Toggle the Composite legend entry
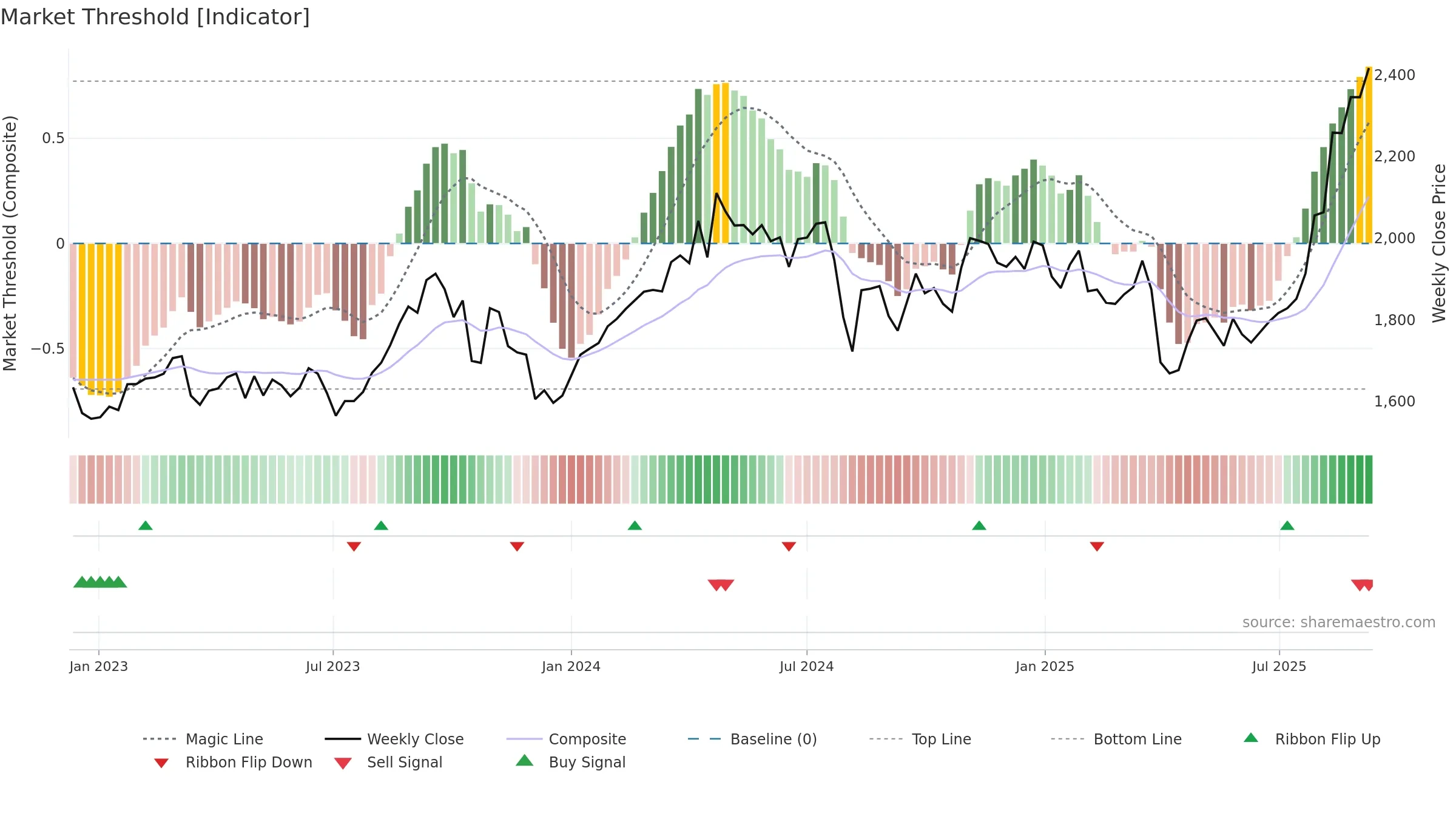Image resolution: width=1456 pixels, height=819 pixels. tap(566, 739)
